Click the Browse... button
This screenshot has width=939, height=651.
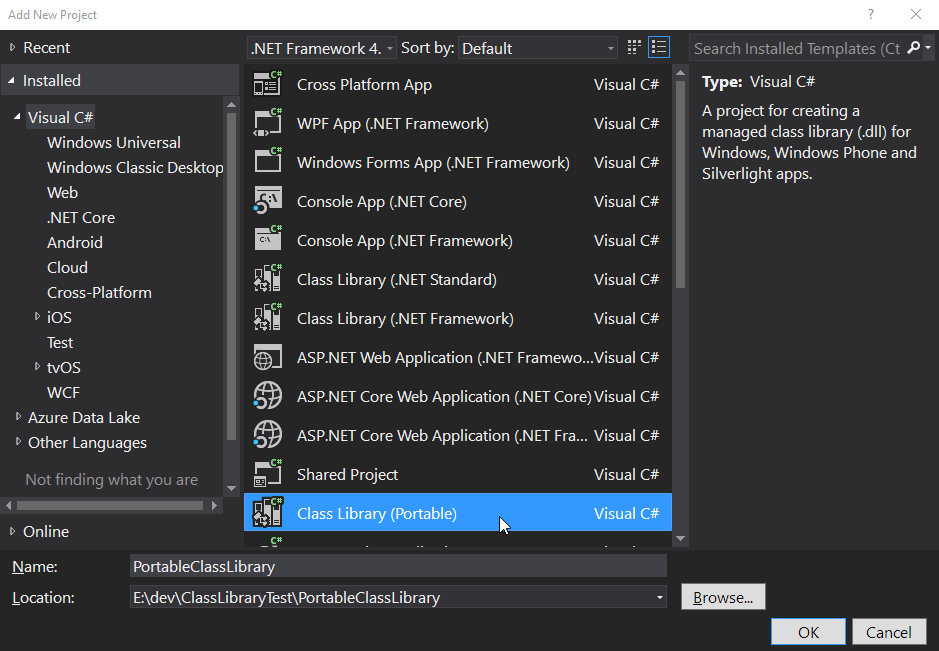(x=723, y=597)
